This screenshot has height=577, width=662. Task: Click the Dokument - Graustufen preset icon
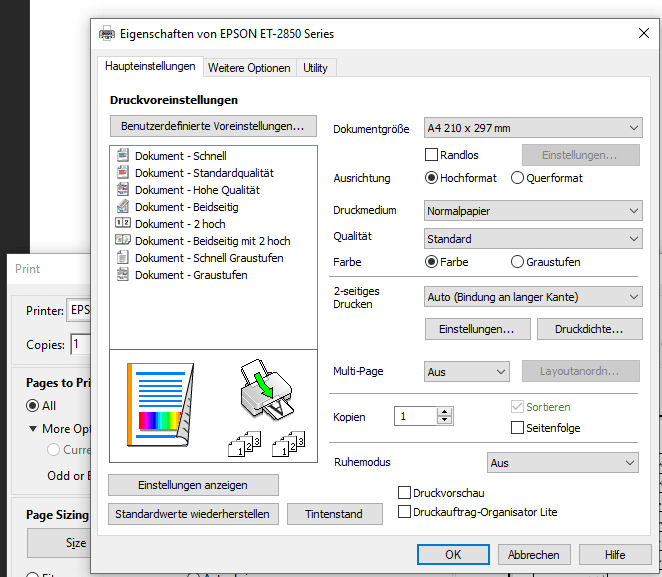tap(122, 274)
